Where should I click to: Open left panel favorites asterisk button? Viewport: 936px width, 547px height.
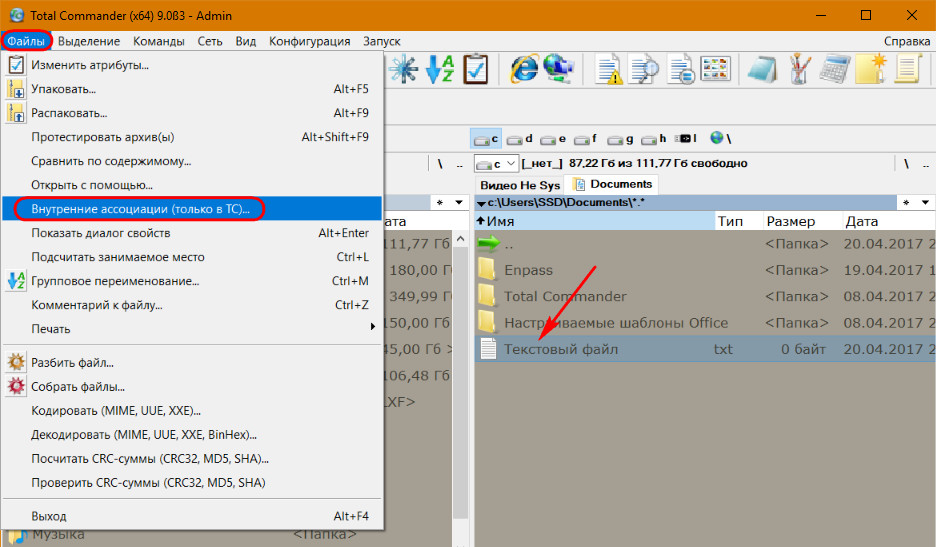tap(440, 202)
